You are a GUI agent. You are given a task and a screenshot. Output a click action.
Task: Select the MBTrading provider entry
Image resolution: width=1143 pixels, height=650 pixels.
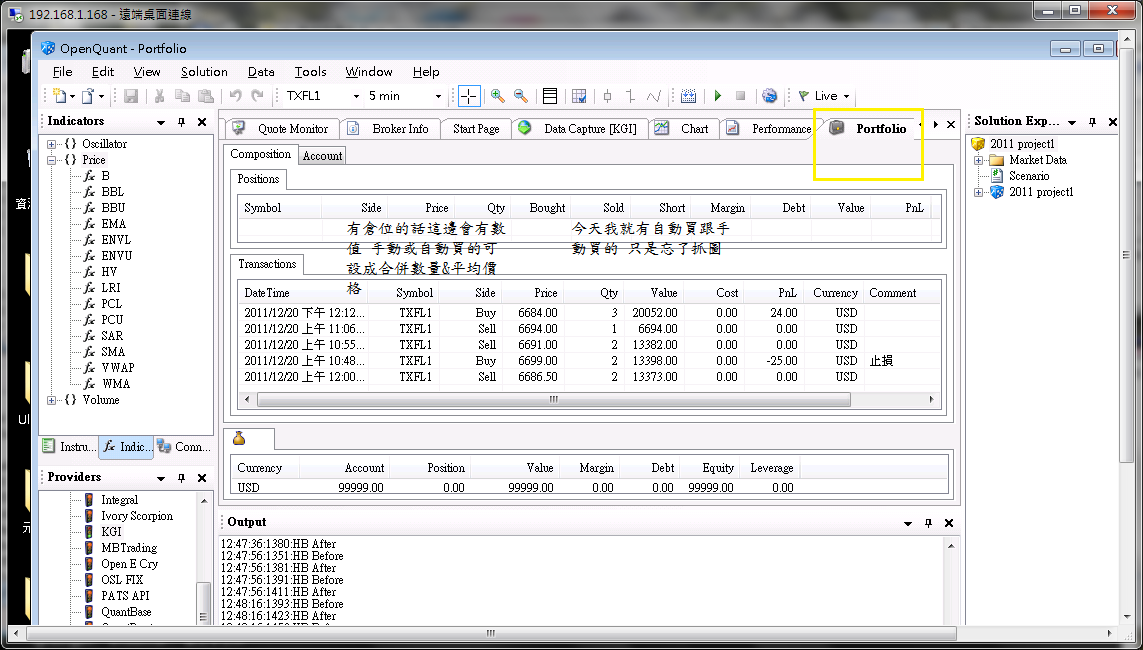(x=128, y=548)
